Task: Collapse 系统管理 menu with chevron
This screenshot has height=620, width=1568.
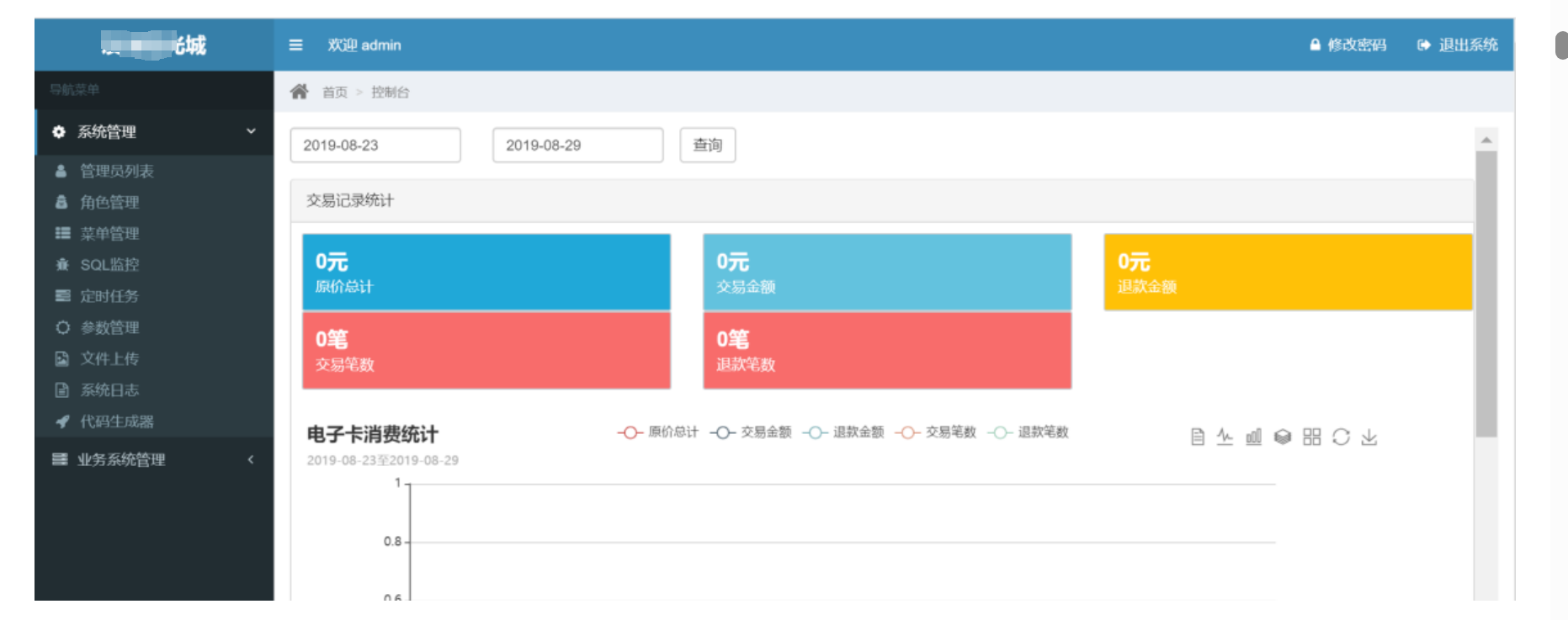Action: [251, 131]
